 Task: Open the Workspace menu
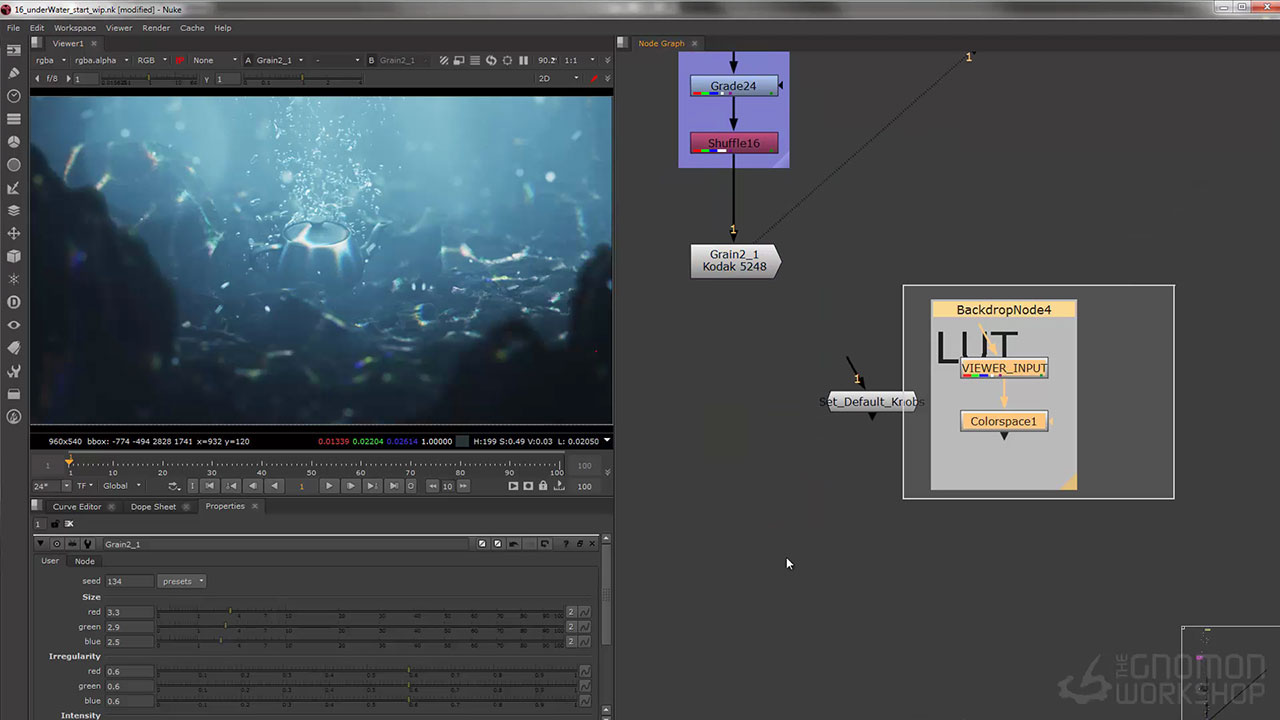75,28
